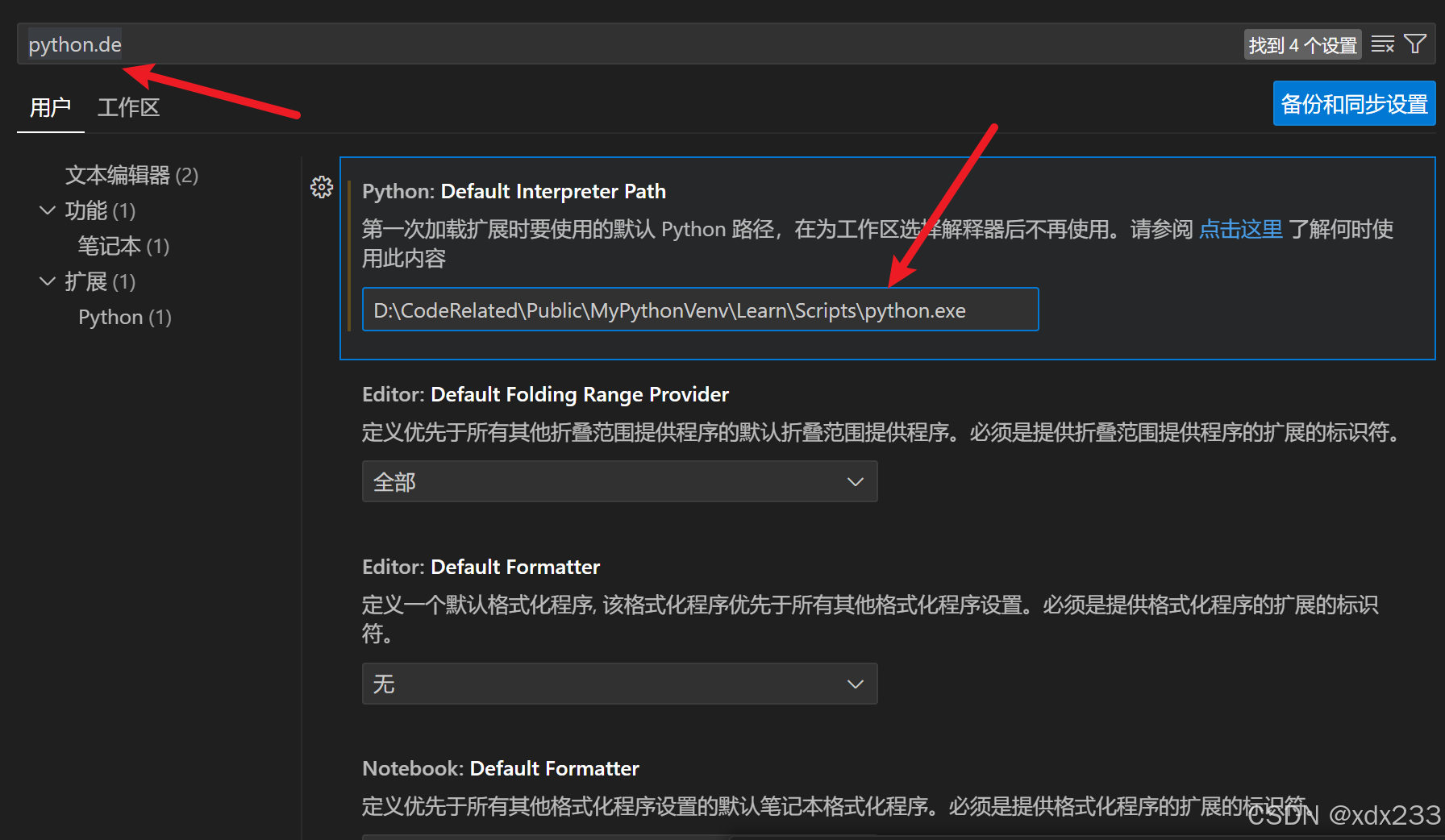Screen dimensions: 1445x840
Task: Open the filter settings icon beside search box
Action: pos(1416,44)
